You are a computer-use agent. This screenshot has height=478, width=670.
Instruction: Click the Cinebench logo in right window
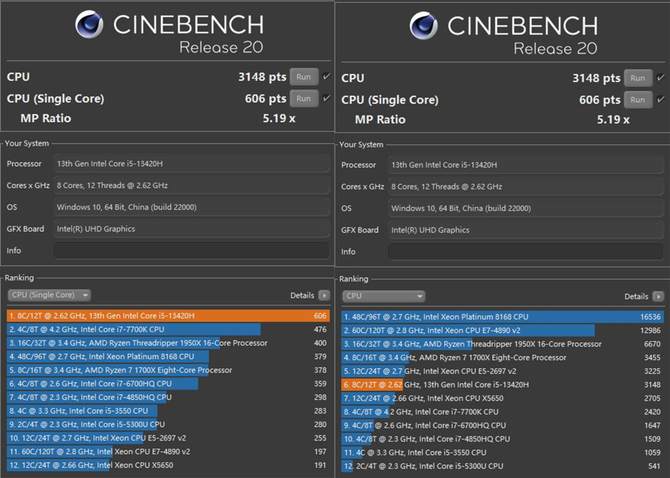pyautogui.click(x=423, y=25)
